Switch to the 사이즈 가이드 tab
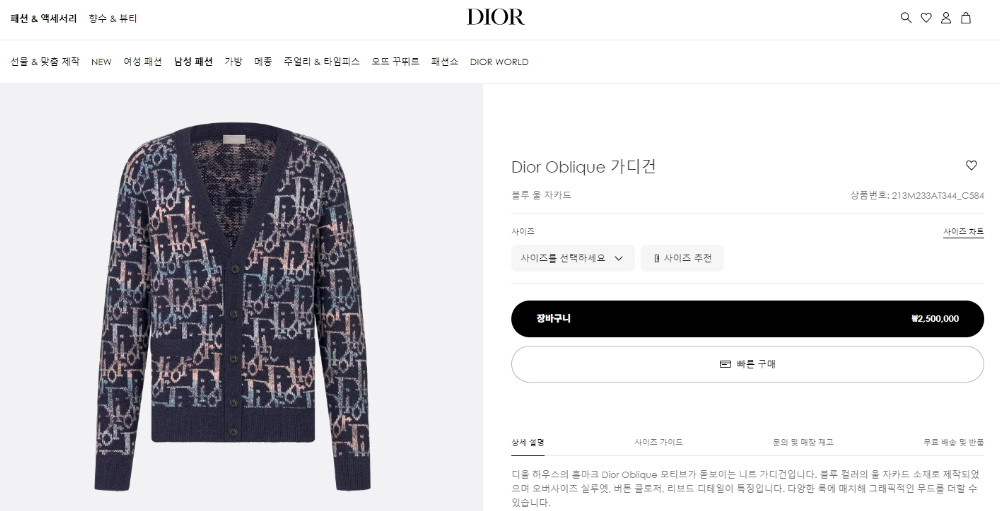The height and width of the screenshot is (511, 1000). pyautogui.click(x=658, y=442)
